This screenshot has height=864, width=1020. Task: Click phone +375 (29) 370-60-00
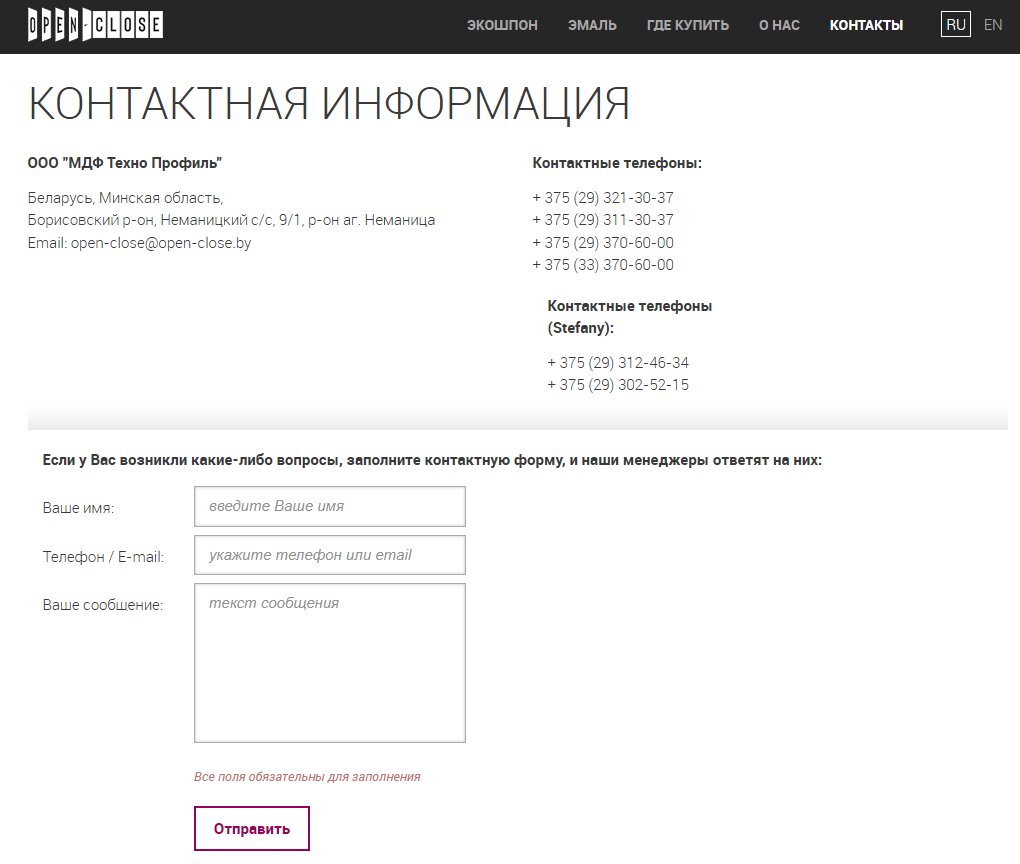tap(603, 243)
